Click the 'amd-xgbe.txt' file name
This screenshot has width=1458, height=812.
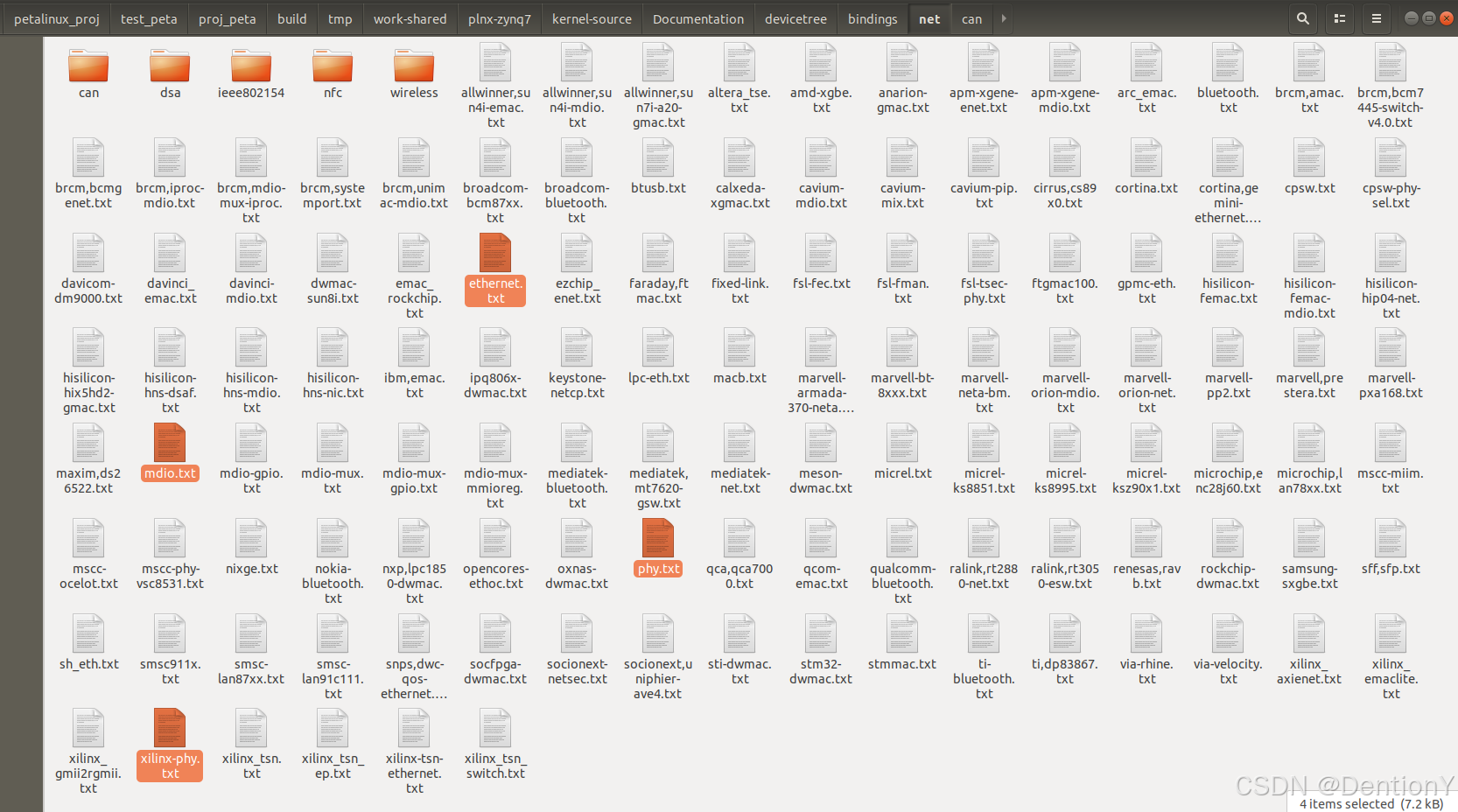821,101
